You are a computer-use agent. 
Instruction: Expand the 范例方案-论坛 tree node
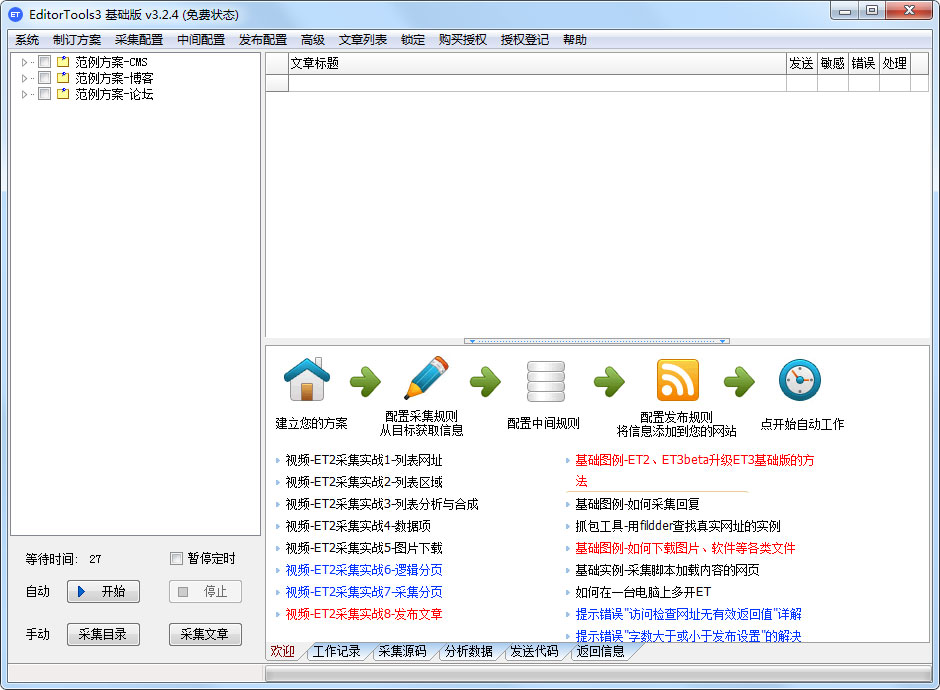click(24, 95)
